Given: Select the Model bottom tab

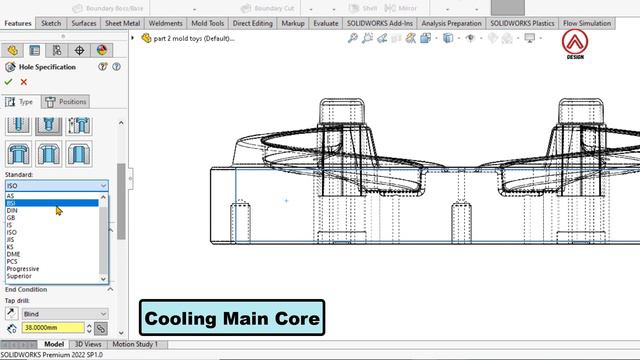Looking at the screenshot, I should tap(54, 344).
